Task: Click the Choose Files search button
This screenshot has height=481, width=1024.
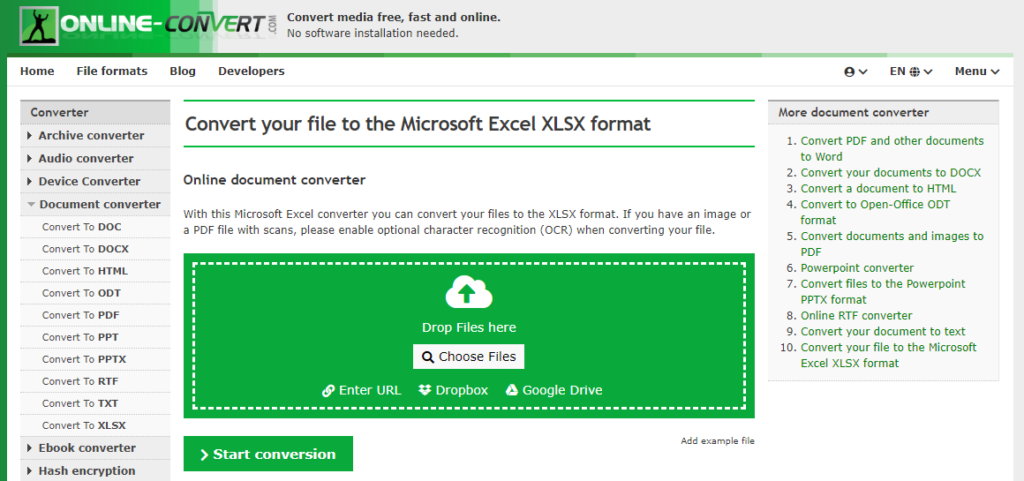Action: click(x=469, y=356)
